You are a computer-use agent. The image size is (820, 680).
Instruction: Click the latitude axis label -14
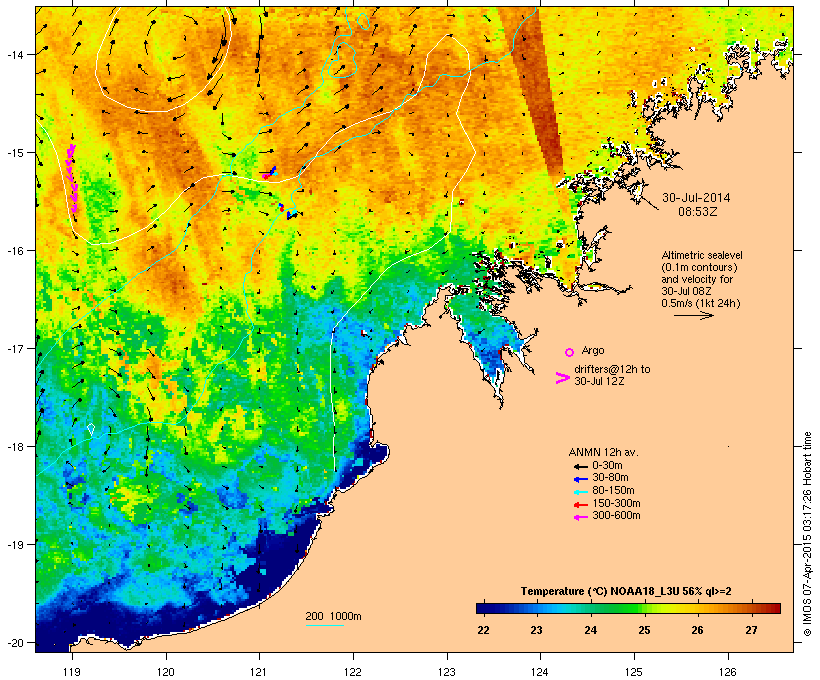(14, 54)
